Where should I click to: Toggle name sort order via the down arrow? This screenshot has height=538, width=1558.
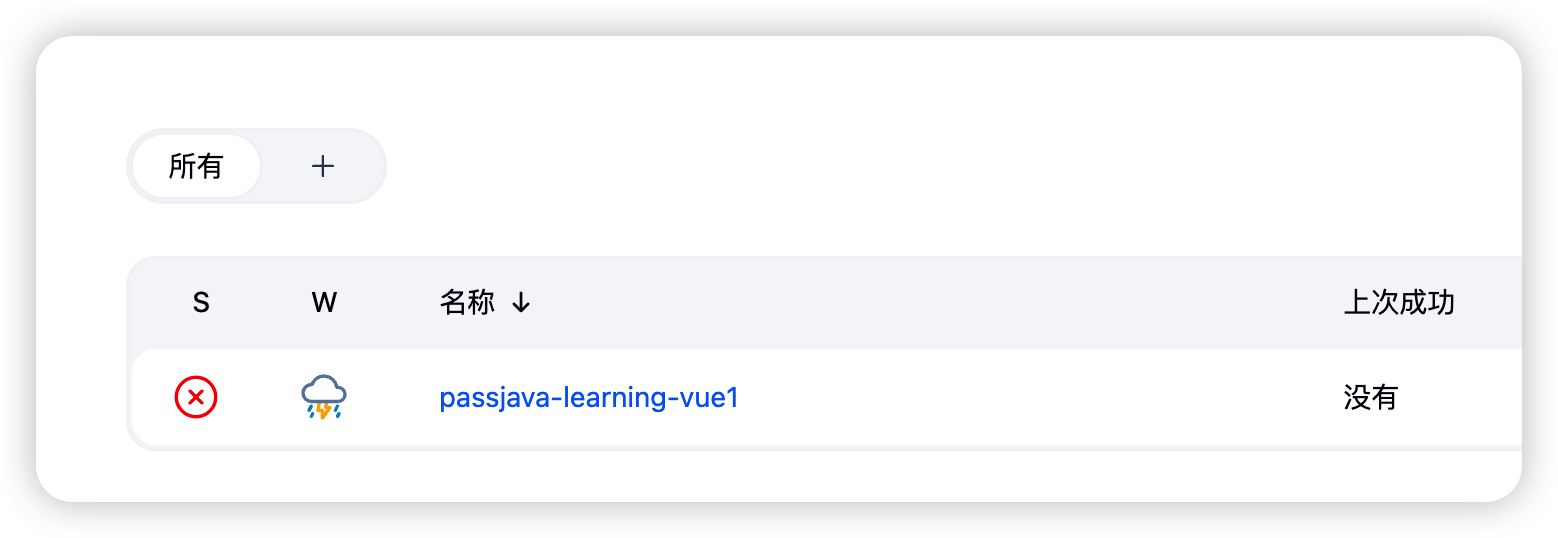[x=520, y=303]
